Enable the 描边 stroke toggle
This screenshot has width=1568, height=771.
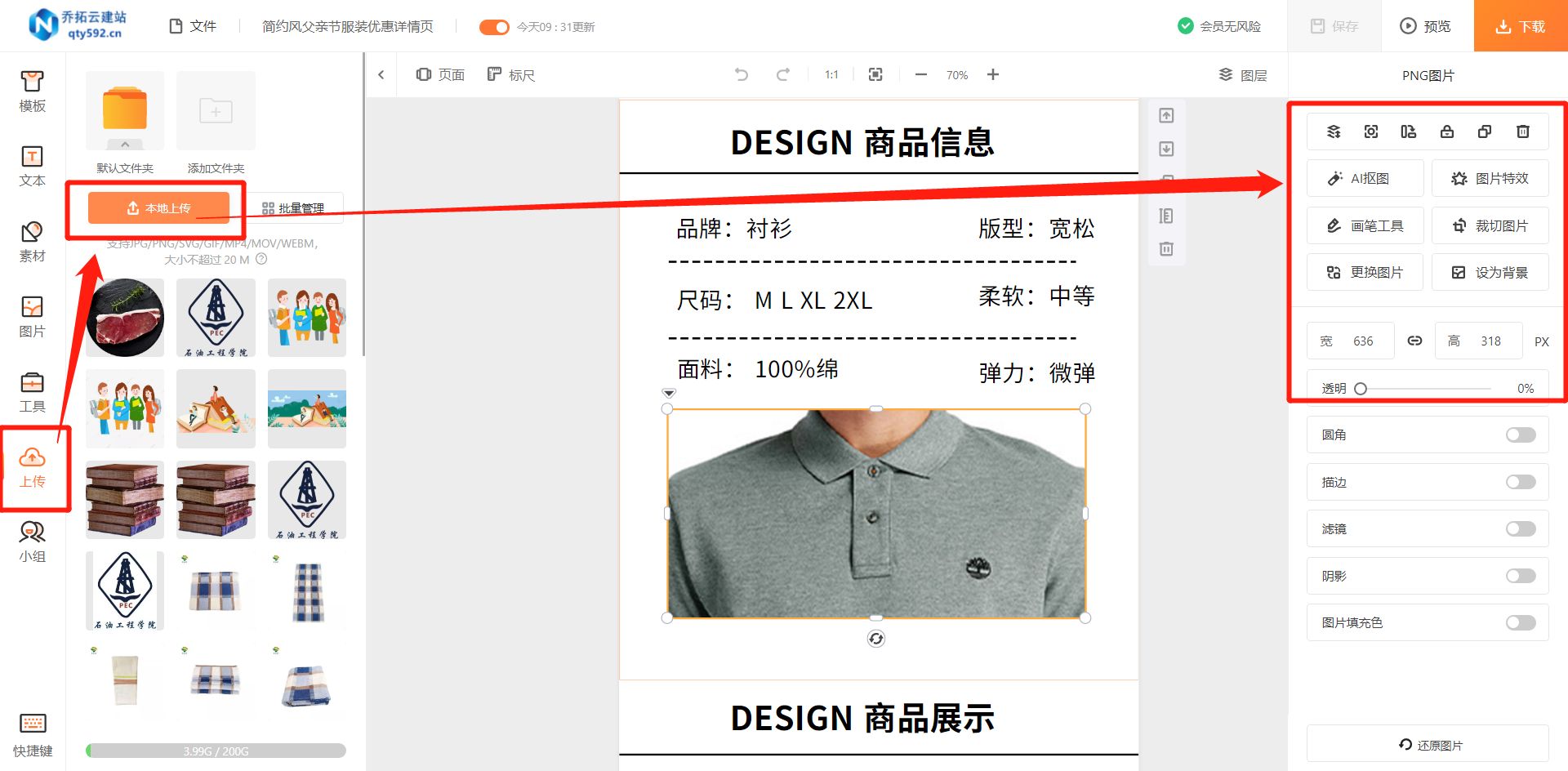point(1521,482)
